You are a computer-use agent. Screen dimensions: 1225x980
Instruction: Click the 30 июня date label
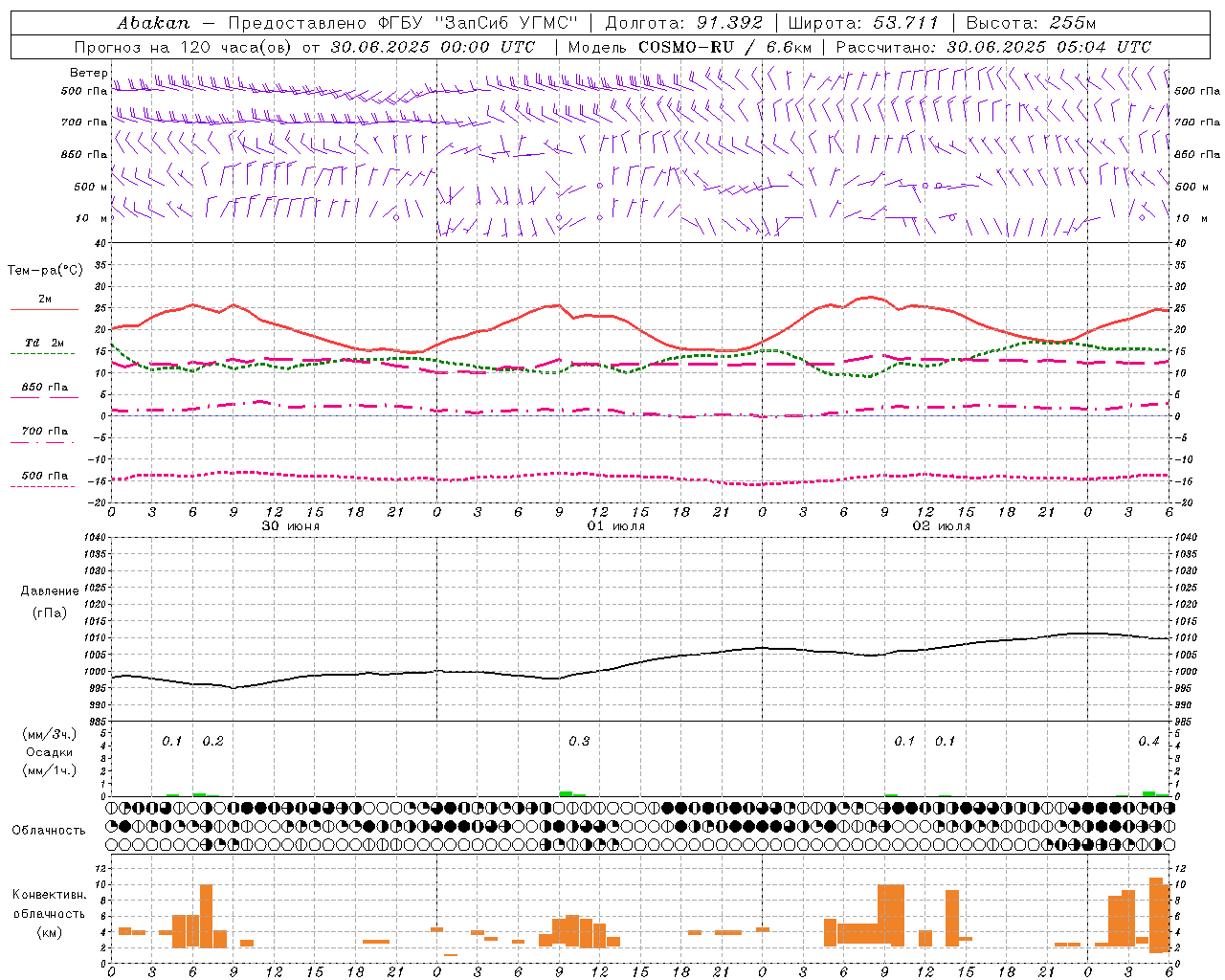290,526
